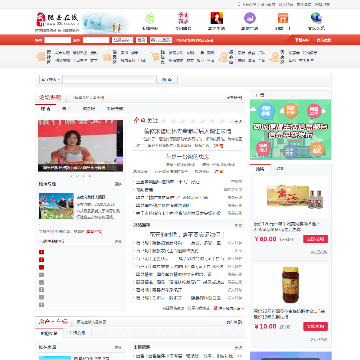Click the last slideshow indicator dot
The width and height of the screenshot is (360, 360).
click(x=89, y=176)
